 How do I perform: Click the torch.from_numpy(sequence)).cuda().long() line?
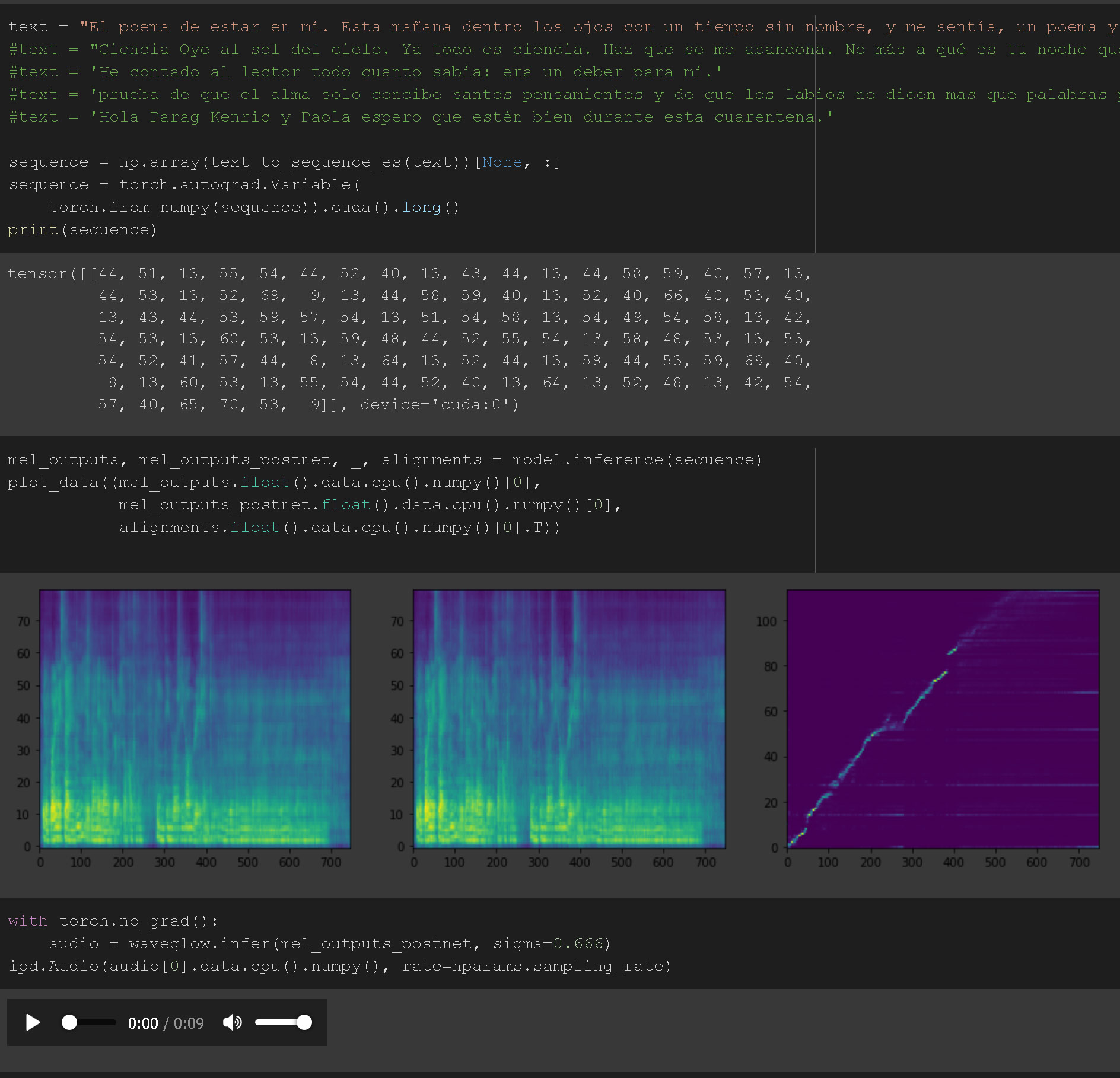(254, 208)
